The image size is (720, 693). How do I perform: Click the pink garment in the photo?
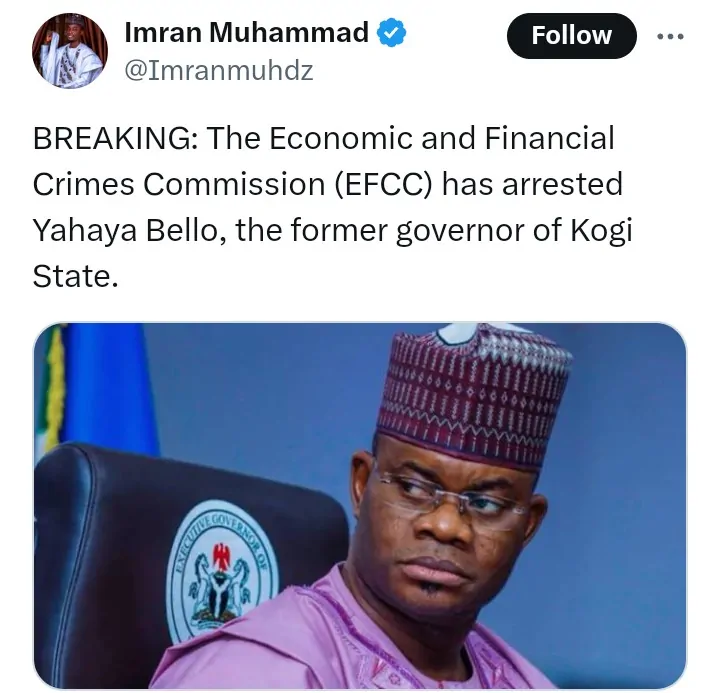(x=330, y=640)
